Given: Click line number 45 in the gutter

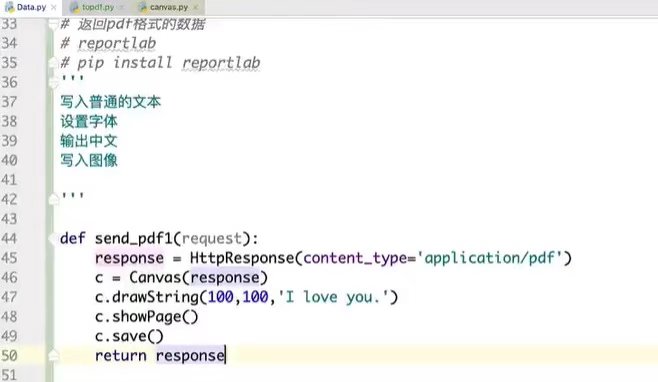Looking at the screenshot, I should coord(9,258).
